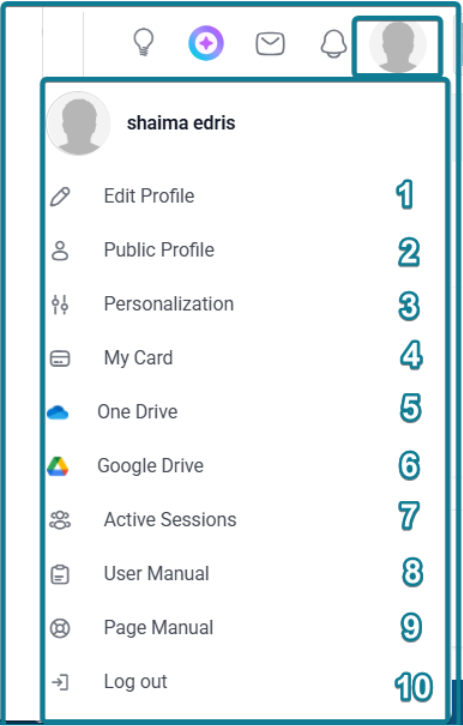Click the Google Drive triangle icon

coord(58,466)
